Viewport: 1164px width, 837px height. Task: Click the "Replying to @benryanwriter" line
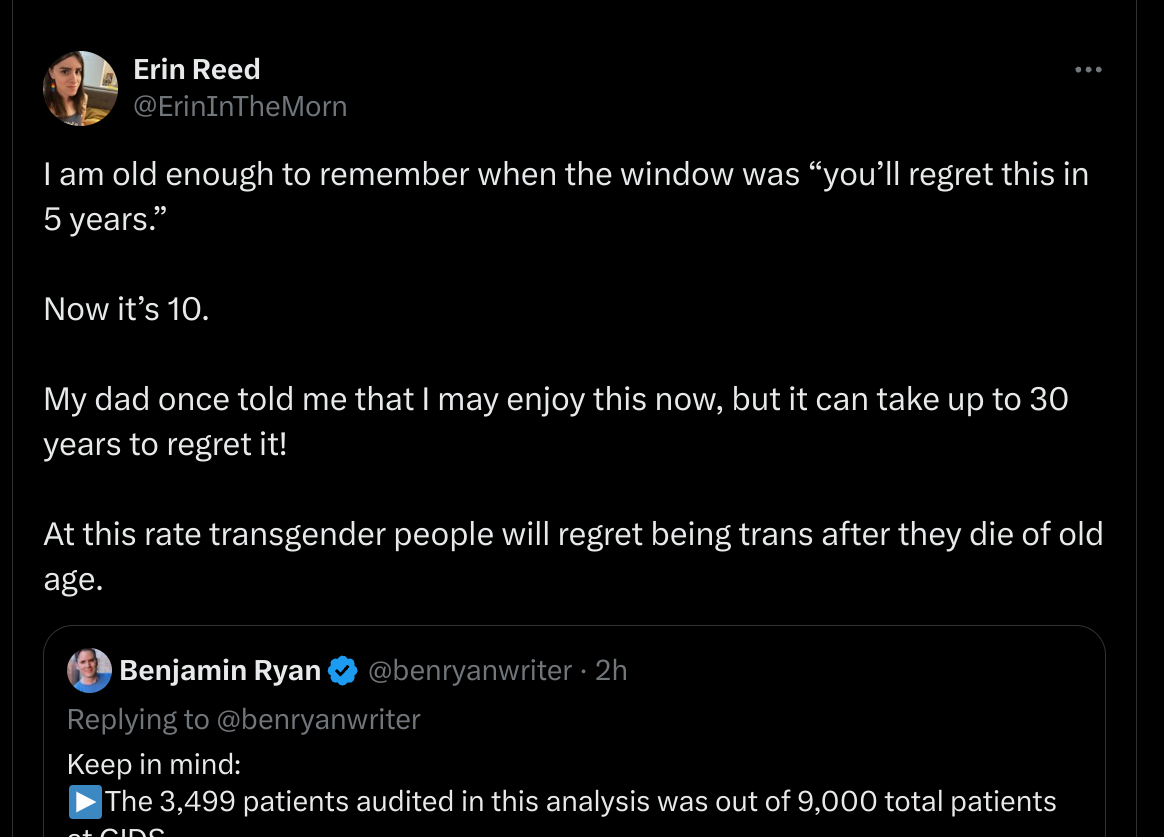pyautogui.click(x=244, y=719)
